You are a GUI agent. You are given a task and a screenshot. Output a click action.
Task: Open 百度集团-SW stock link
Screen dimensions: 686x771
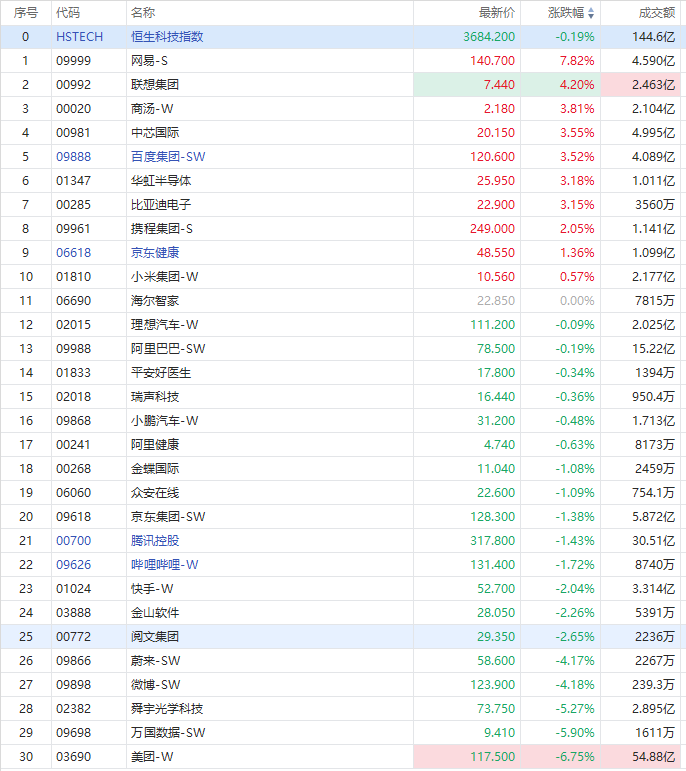click(x=168, y=157)
